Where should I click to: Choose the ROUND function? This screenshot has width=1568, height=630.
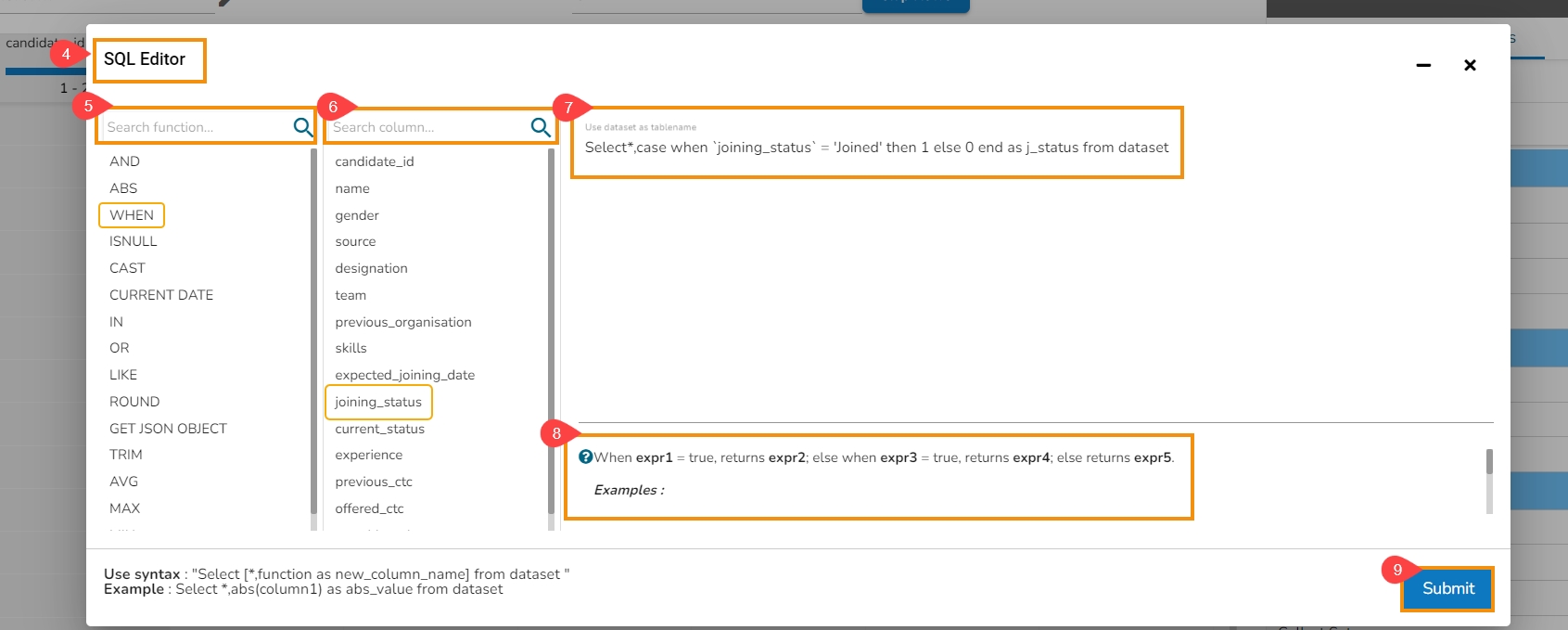pyautogui.click(x=134, y=402)
